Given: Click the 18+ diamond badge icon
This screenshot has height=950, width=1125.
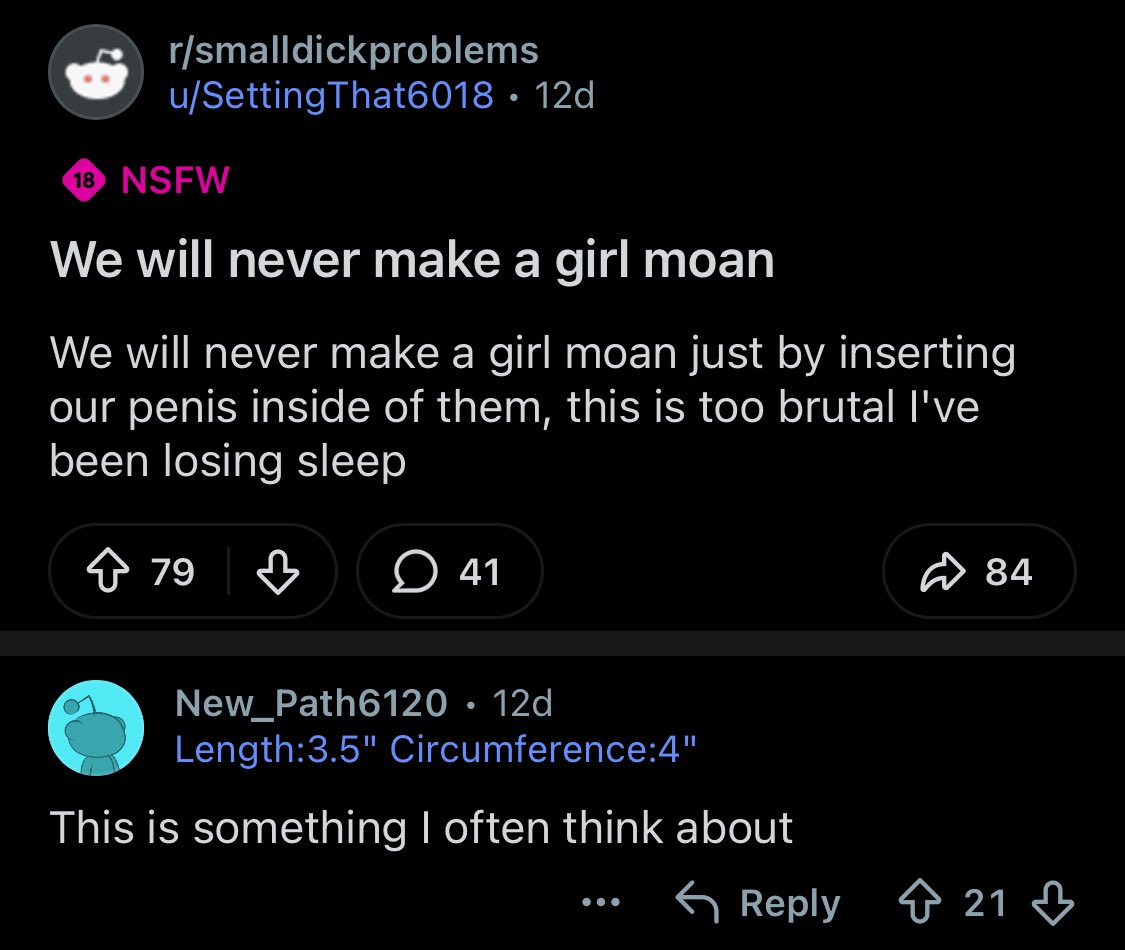Looking at the screenshot, I should point(84,179).
